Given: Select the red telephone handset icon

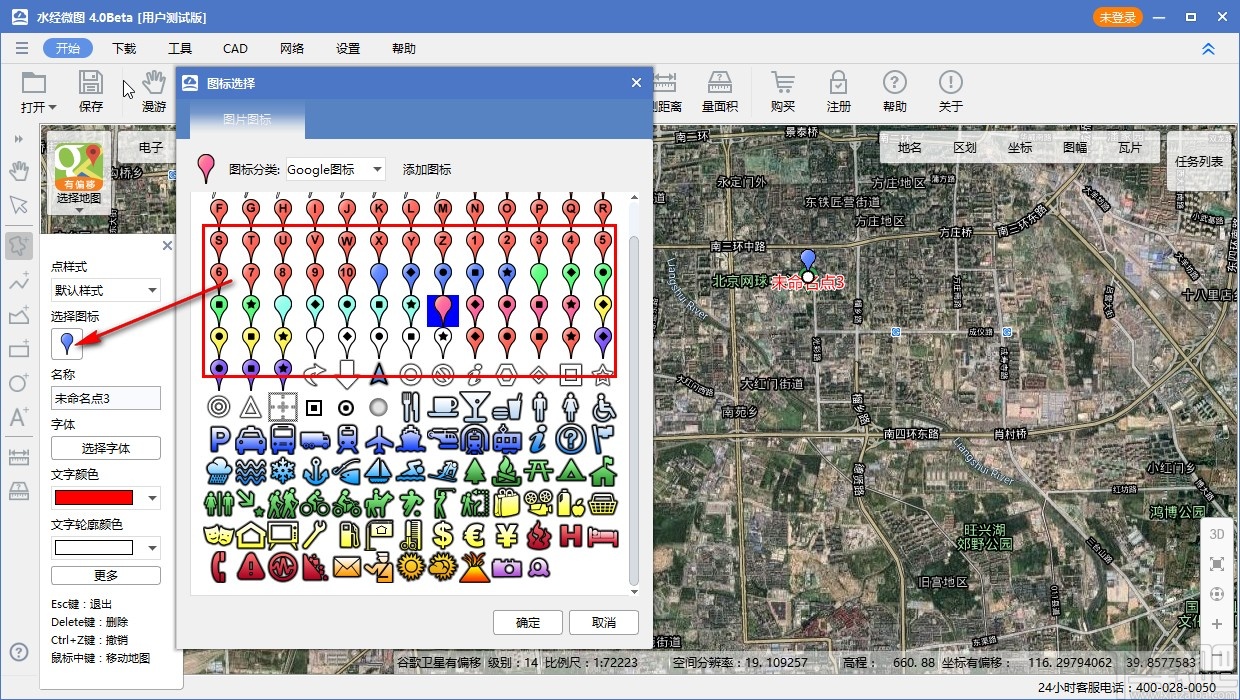Looking at the screenshot, I should point(219,567).
